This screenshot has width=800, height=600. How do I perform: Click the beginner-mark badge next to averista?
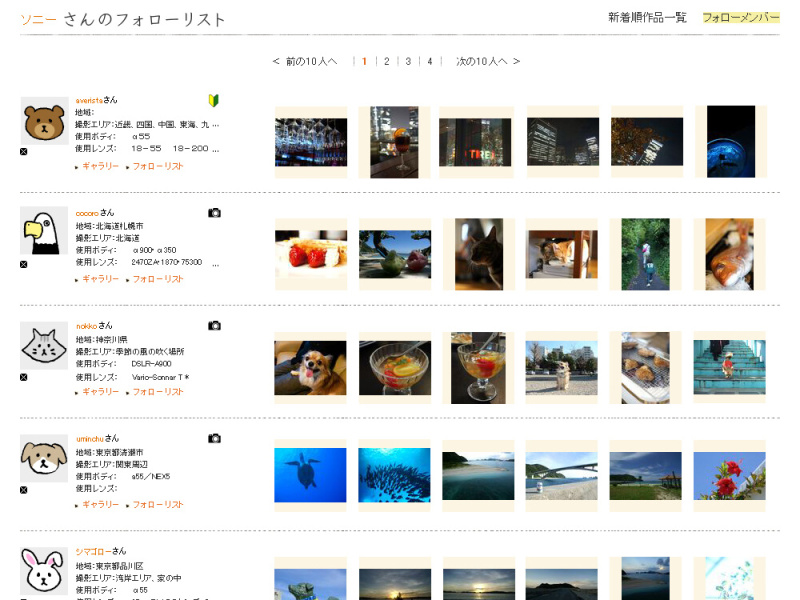click(213, 101)
